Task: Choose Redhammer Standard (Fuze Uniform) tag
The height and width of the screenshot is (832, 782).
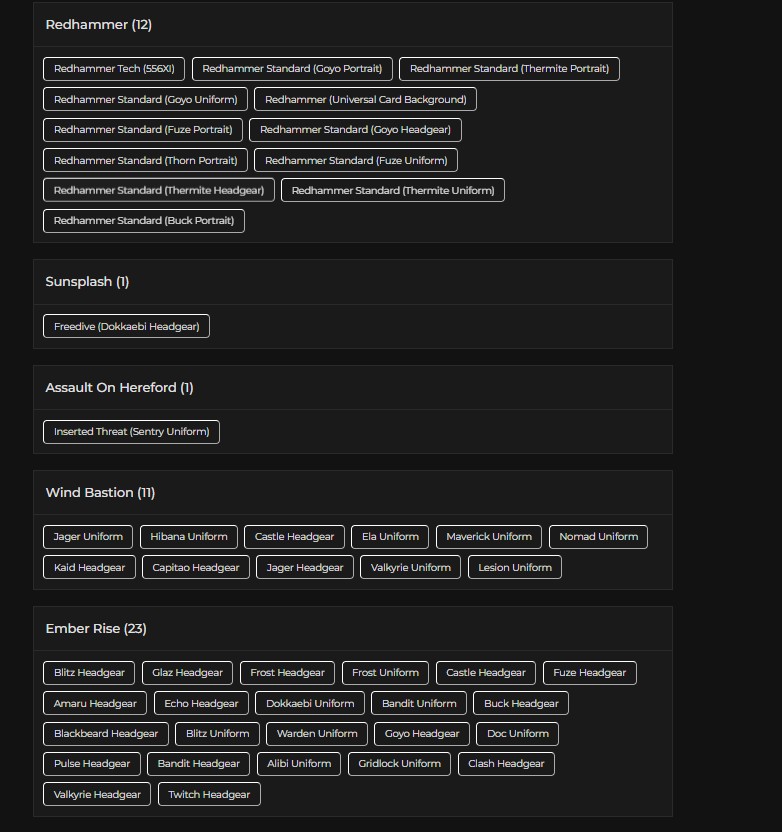Action: click(355, 160)
